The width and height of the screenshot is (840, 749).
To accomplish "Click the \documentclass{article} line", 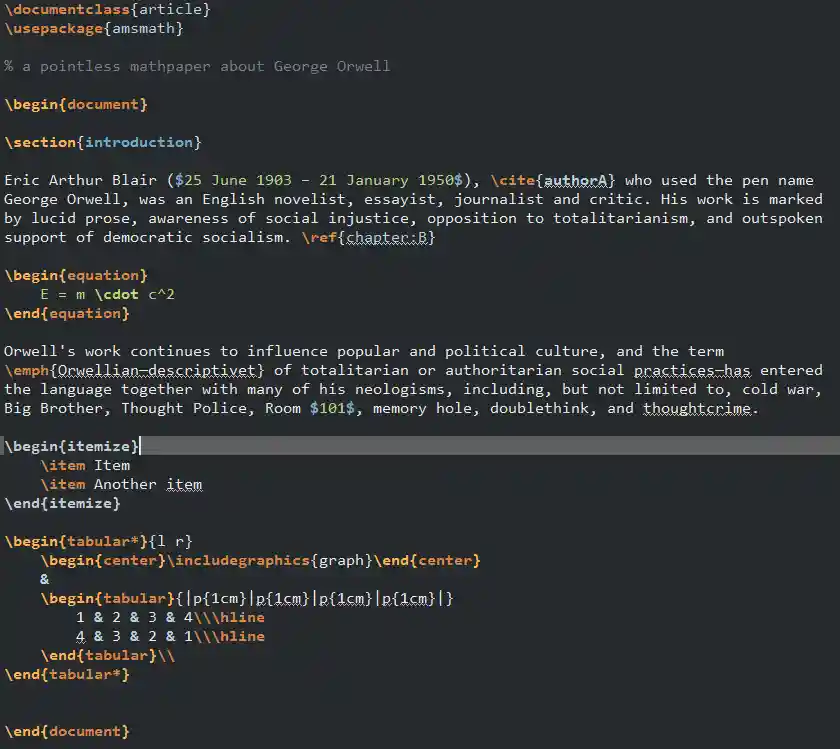I will 107,9.
